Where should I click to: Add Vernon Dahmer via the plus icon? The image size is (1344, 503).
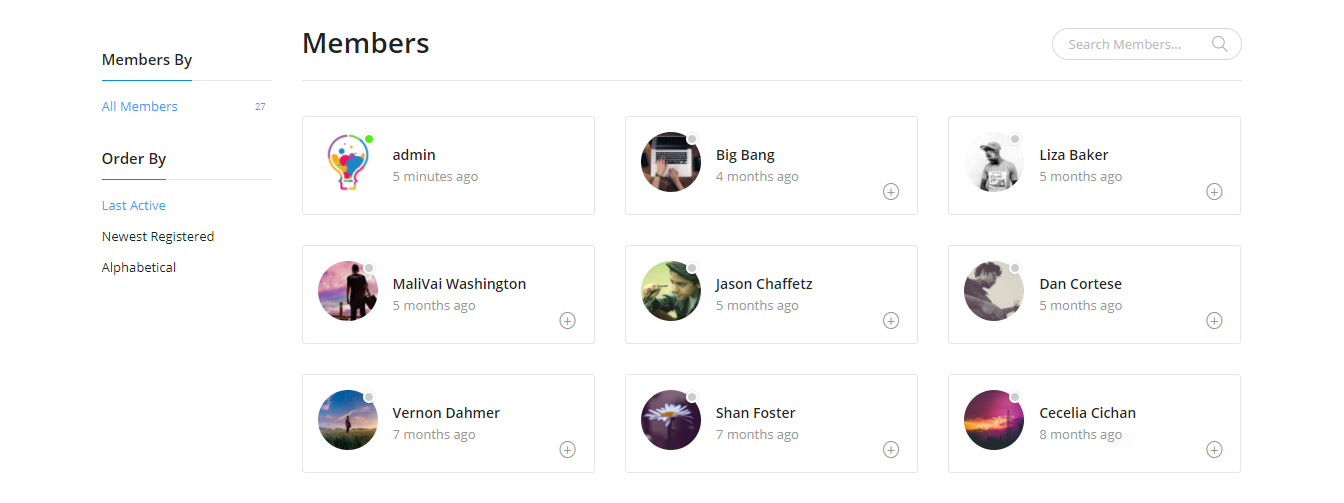567,449
